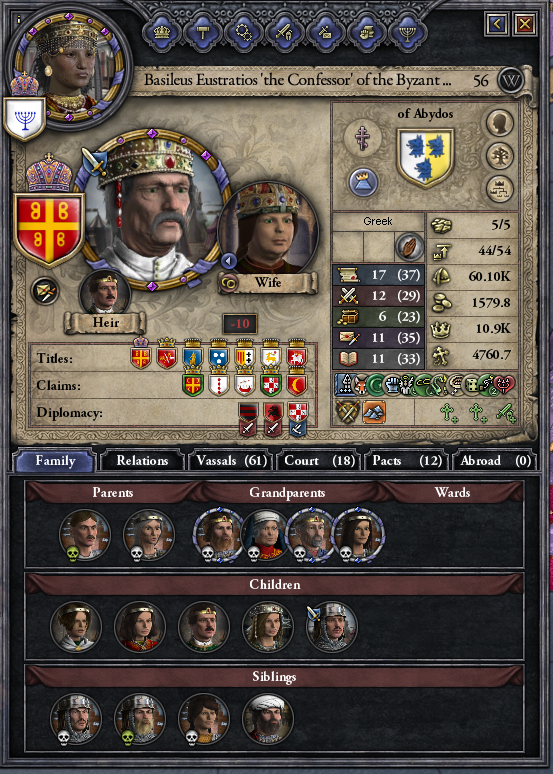Click the Heir label button

(x=105, y=323)
